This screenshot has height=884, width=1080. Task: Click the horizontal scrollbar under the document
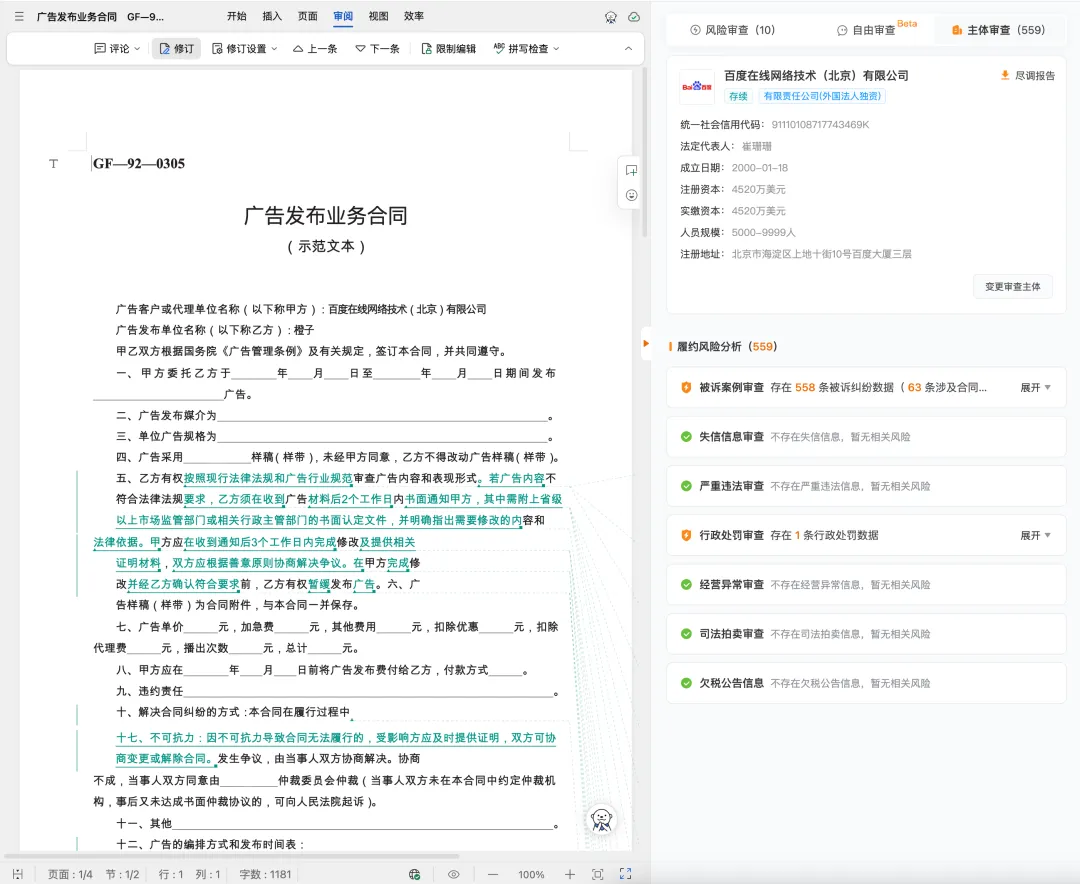click(232, 856)
